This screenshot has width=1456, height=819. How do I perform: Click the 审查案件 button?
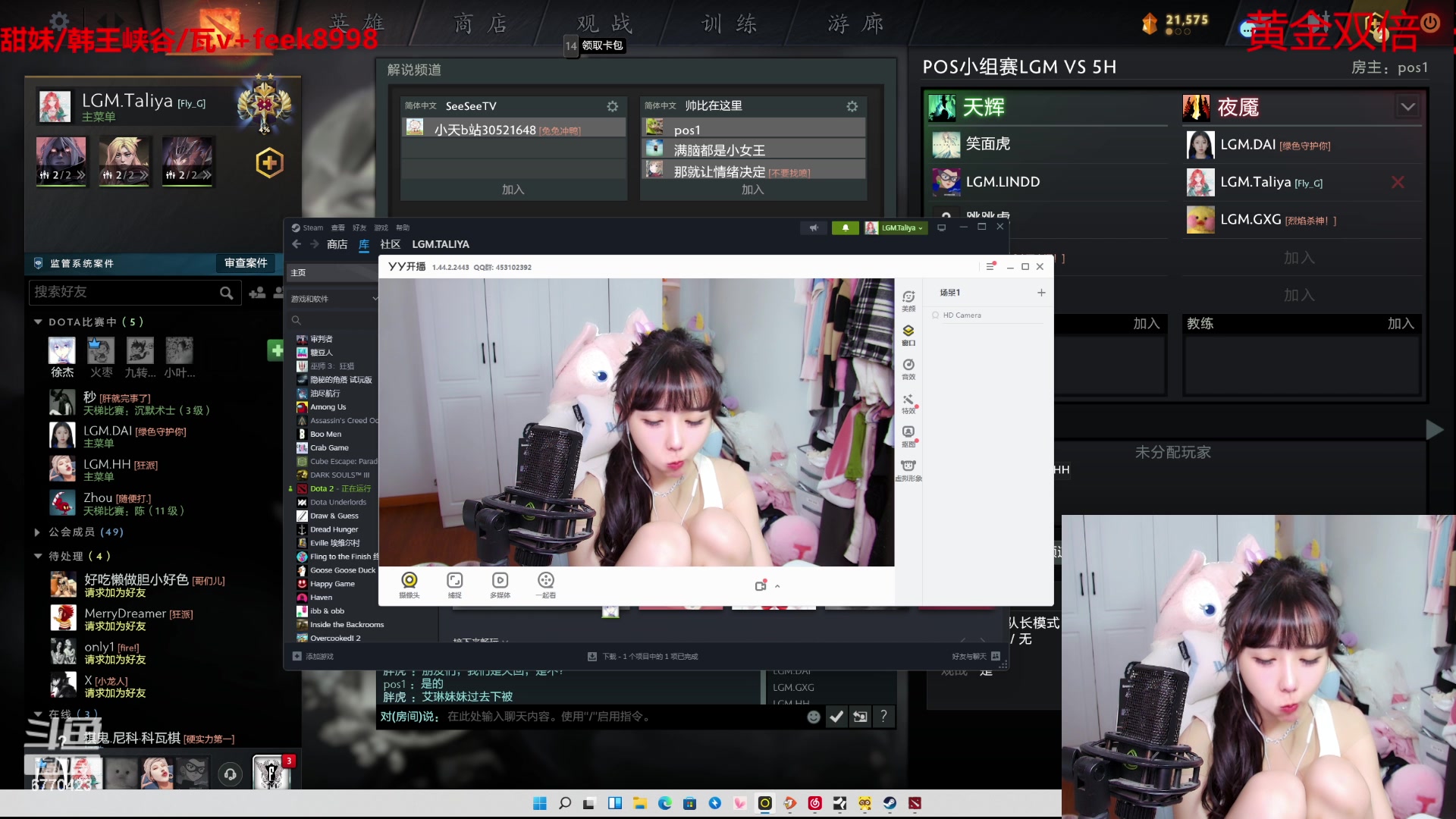(x=246, y=263)
